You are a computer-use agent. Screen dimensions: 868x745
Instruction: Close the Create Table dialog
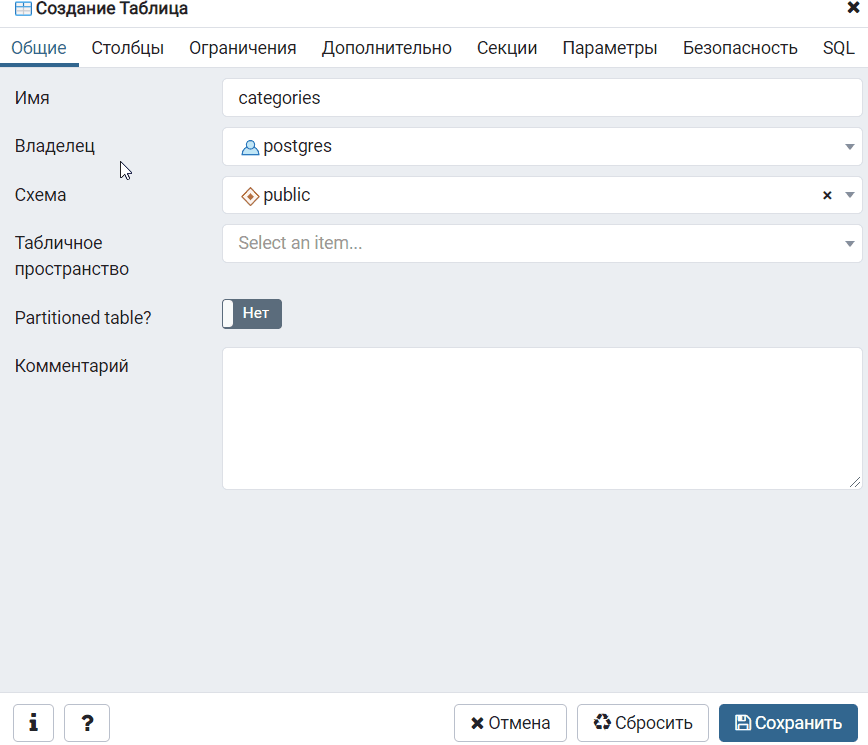[853, 8]
